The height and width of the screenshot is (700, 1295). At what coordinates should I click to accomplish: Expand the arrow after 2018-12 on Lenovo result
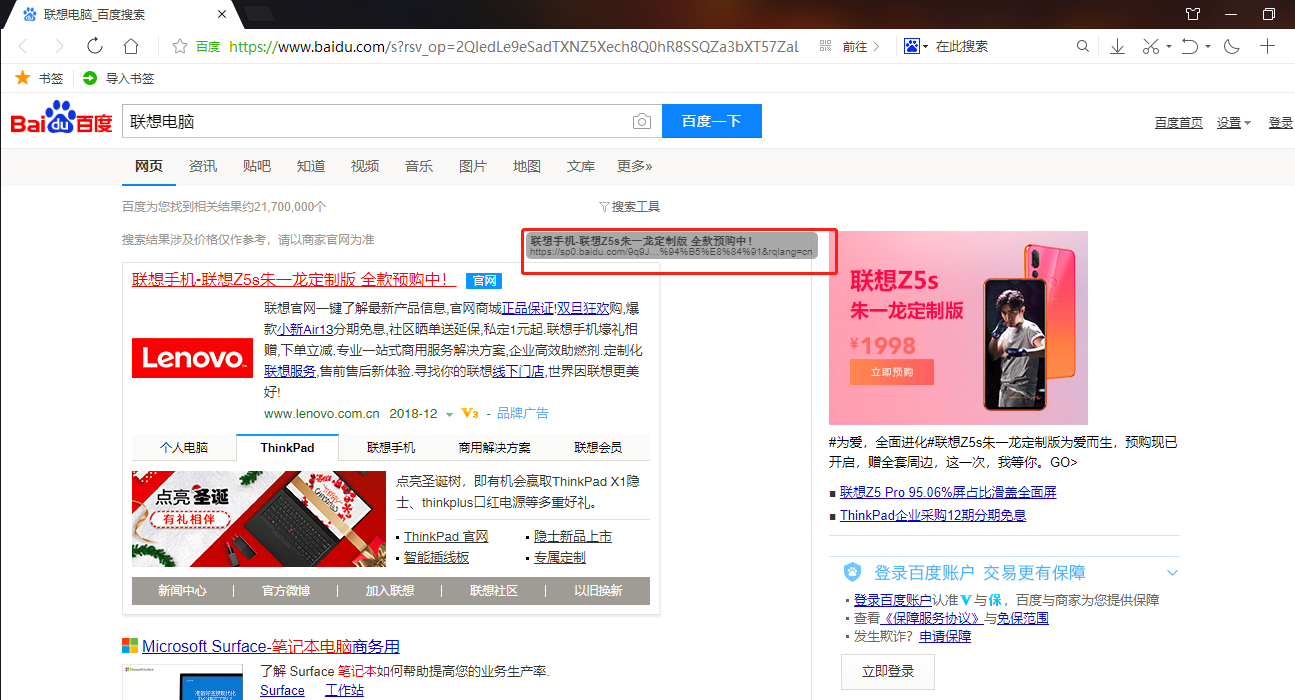[450, 414]
